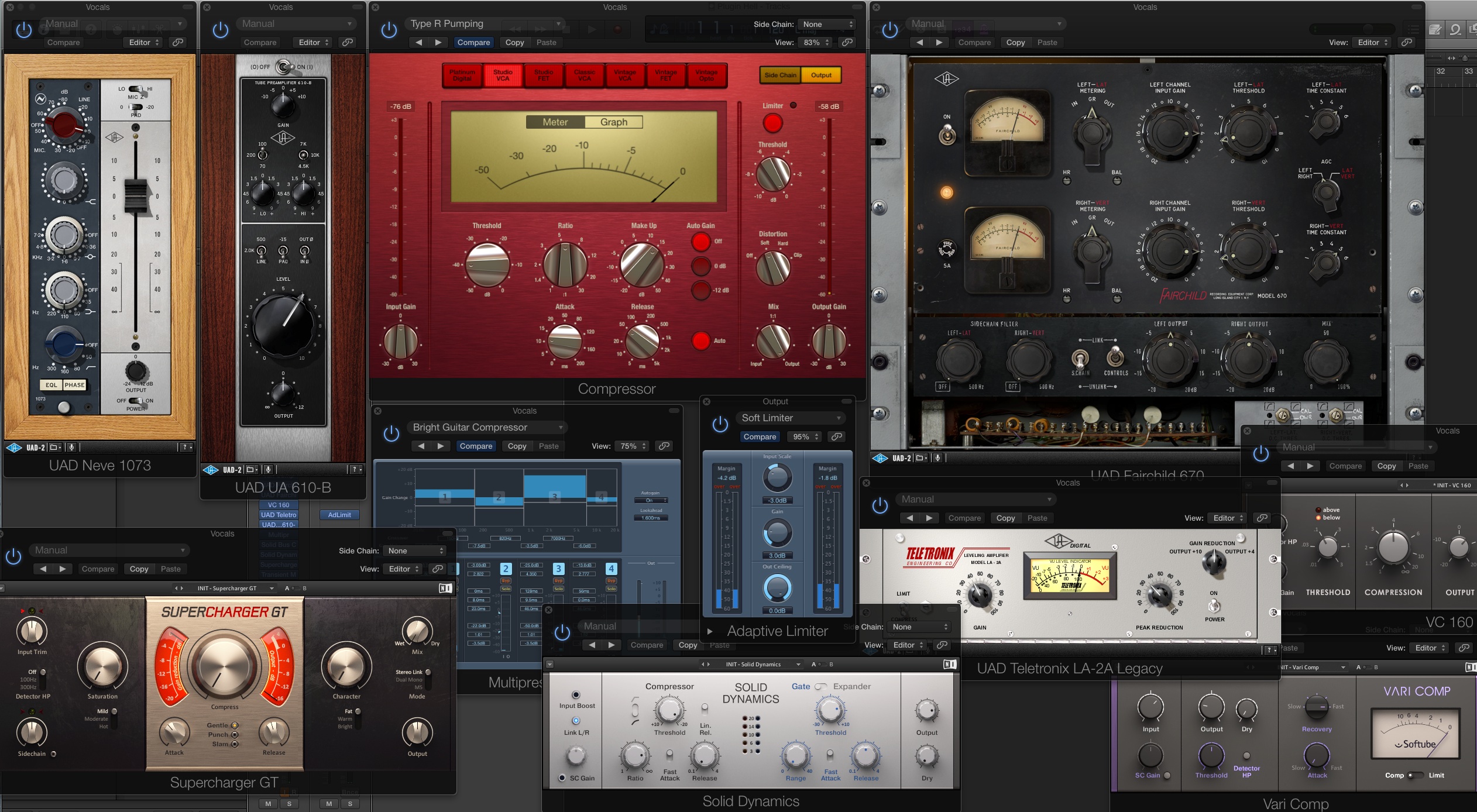
Task: Select Studio FET circuit type tab
Action: click(544, 75)
